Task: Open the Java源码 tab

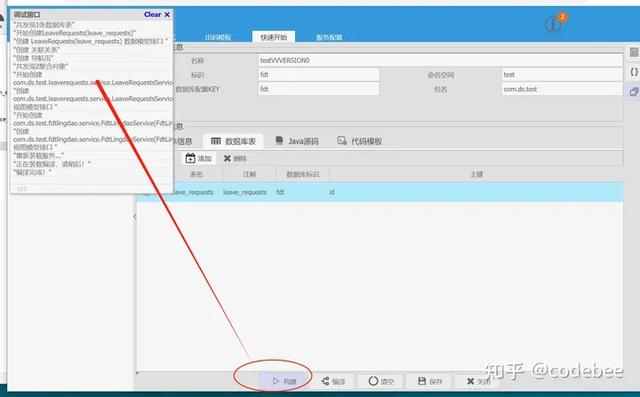Action: [x=297, y=141]
